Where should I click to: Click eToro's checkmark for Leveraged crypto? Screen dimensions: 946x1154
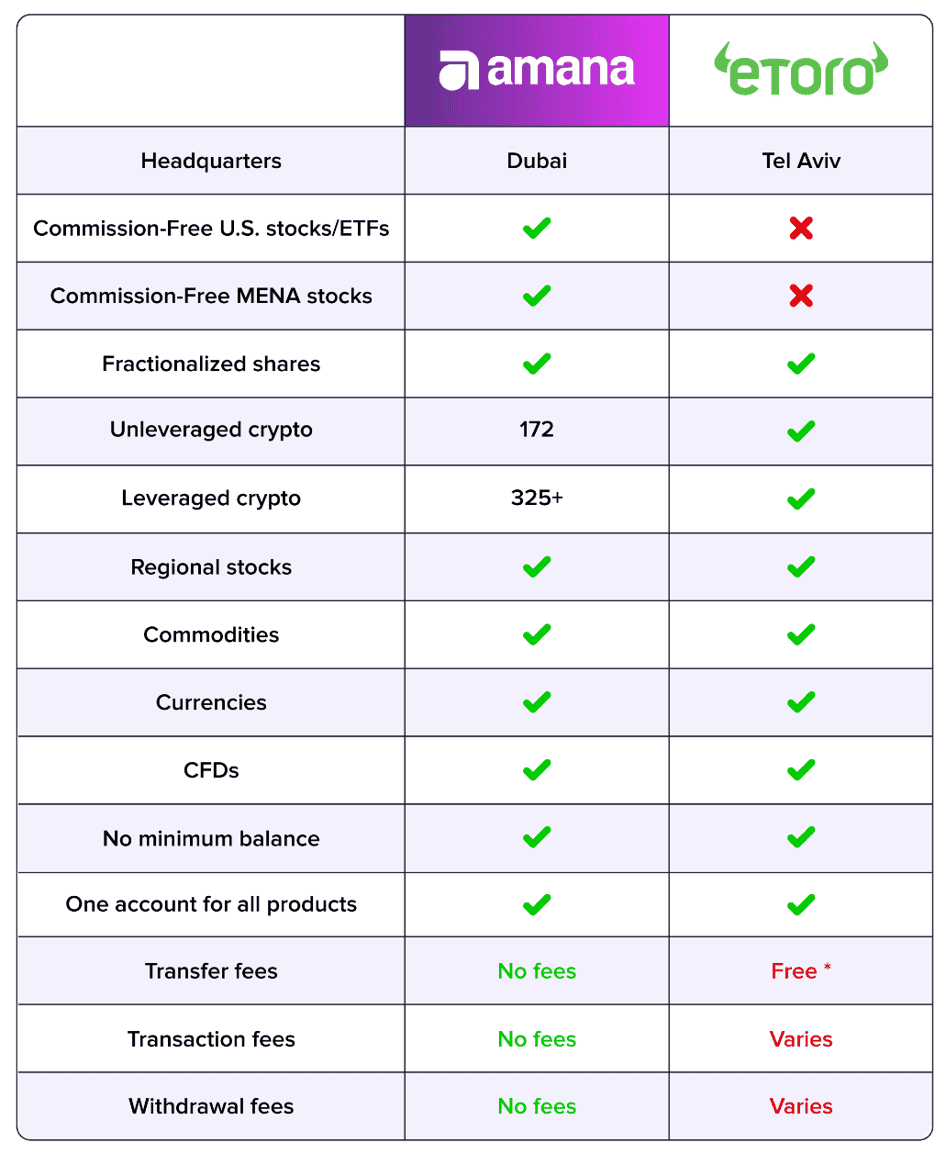pos(801,499)
